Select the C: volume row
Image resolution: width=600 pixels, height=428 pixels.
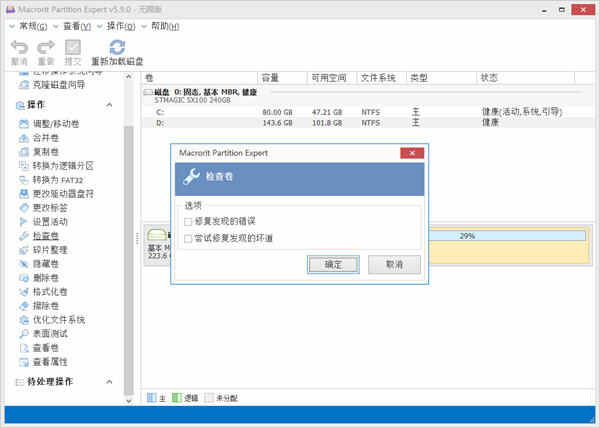[367, 112]
